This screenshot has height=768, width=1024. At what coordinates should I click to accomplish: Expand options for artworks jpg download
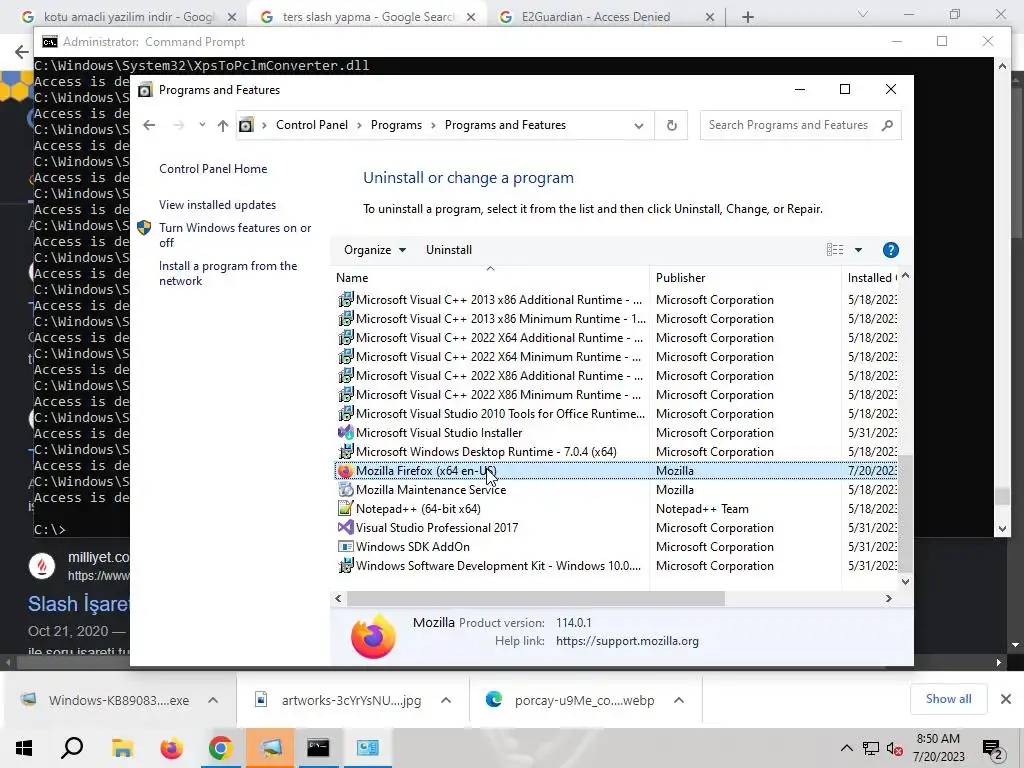pos(446,700)
